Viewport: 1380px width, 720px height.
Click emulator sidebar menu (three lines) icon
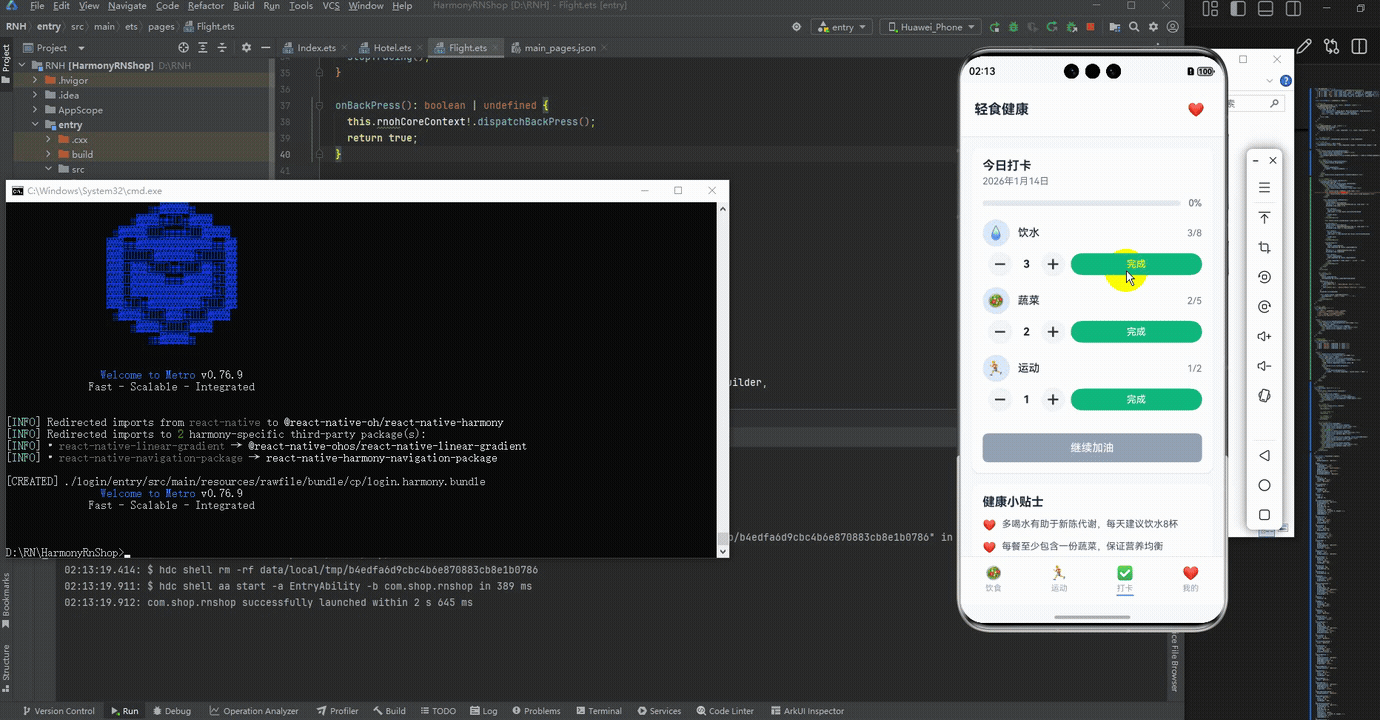[1264, 188]
